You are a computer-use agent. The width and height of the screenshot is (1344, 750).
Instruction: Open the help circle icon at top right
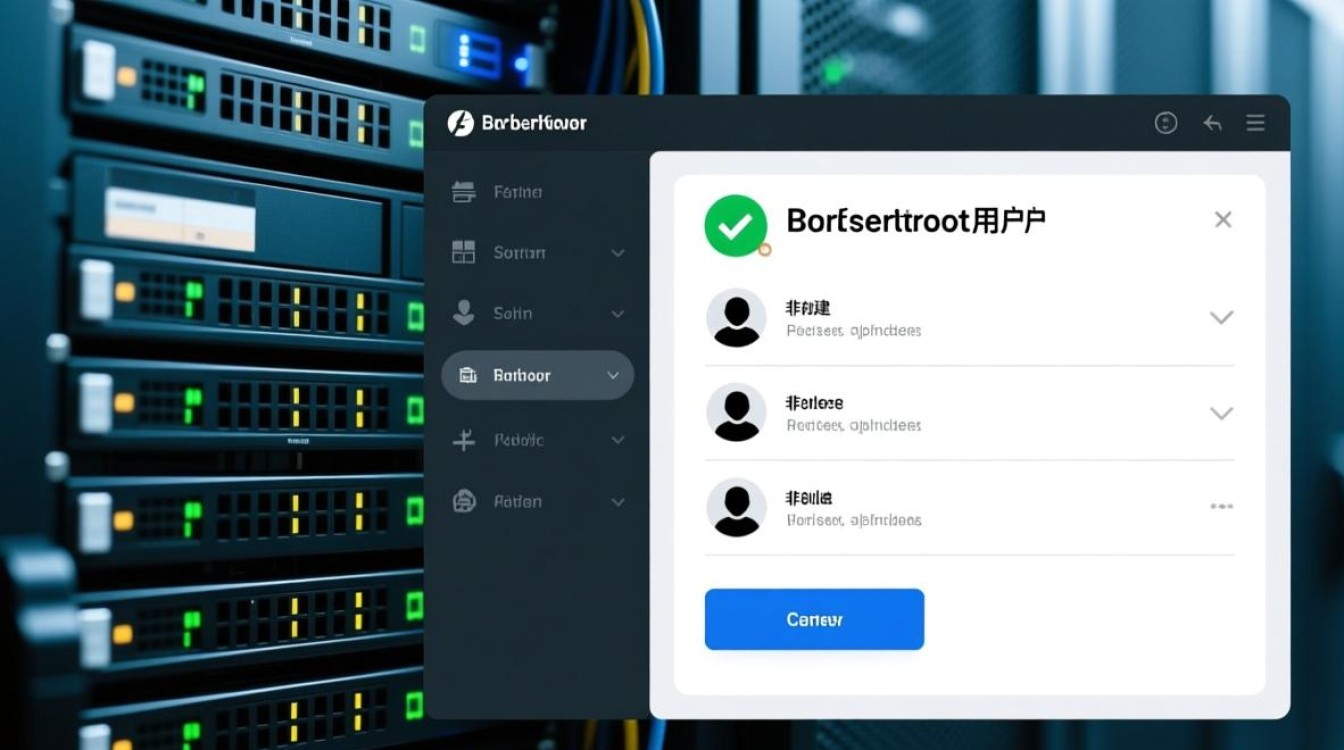tap(1166, 122)
